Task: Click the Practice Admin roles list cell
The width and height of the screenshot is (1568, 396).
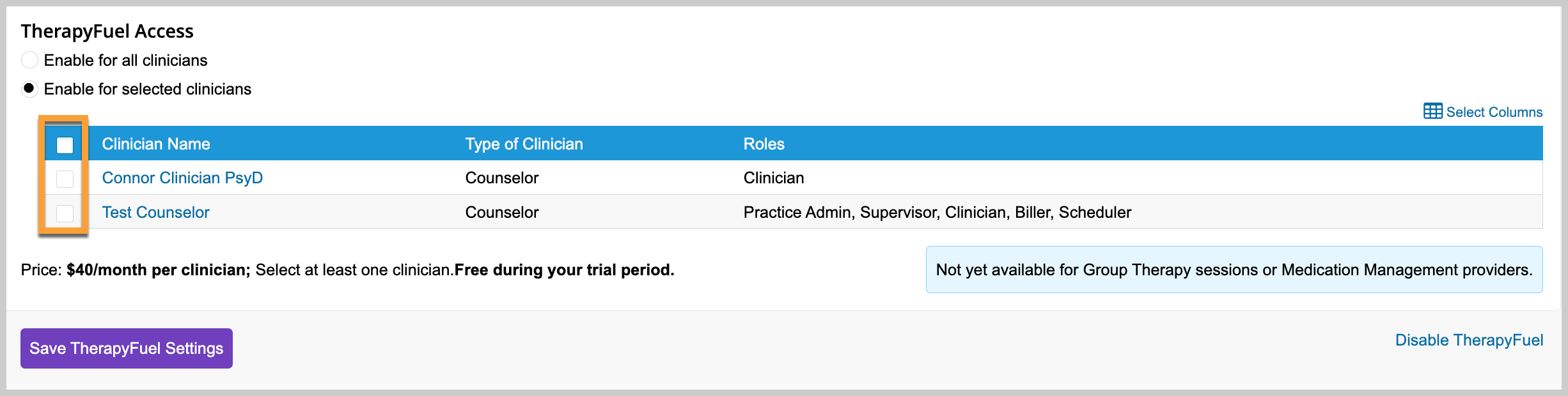Action: click(937, 212)
